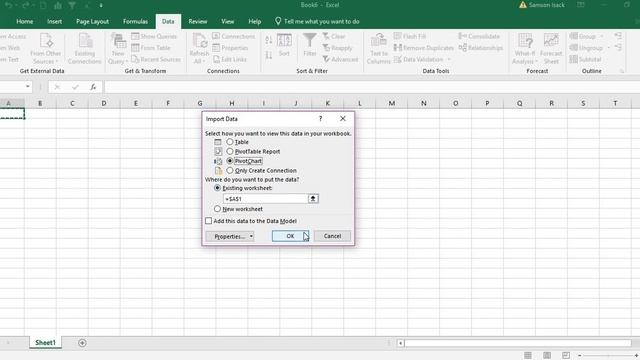Viewport: 640px width, 360px height.
Task: Add a new sheet with plus icon
Action: coord(82,343)
